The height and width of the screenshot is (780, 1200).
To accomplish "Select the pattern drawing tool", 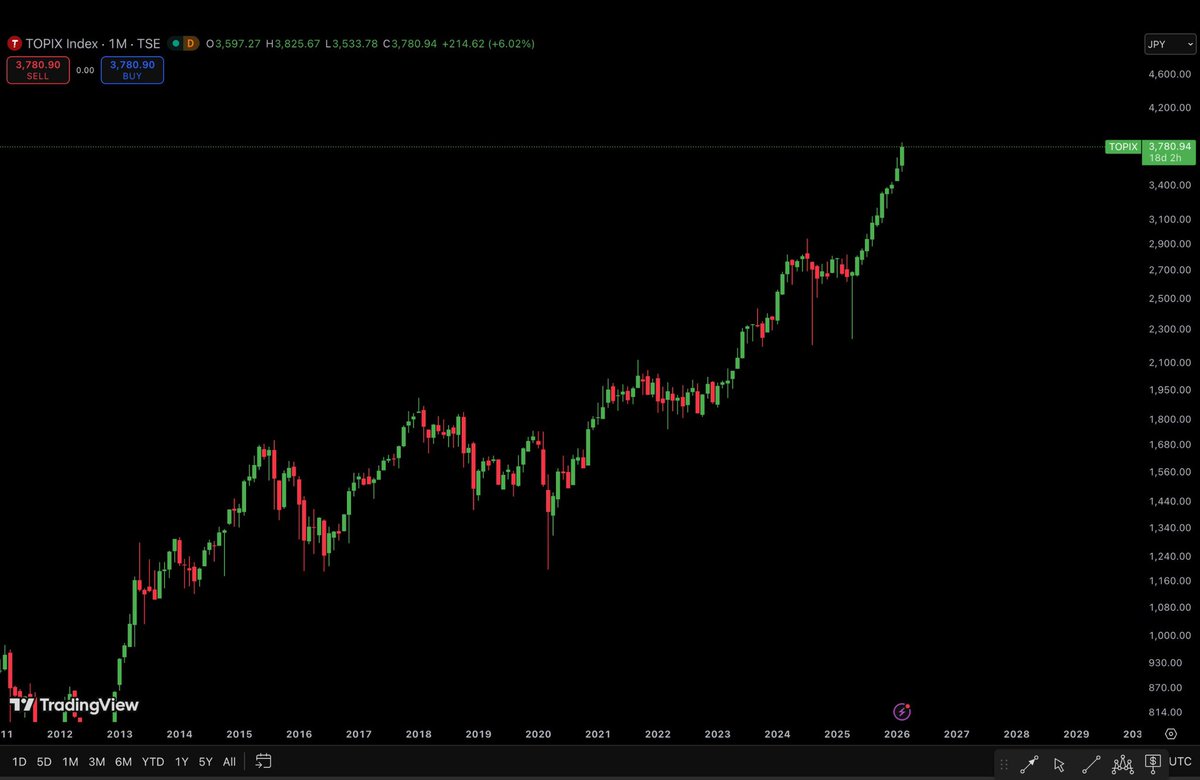I will tap(1122, 764).
